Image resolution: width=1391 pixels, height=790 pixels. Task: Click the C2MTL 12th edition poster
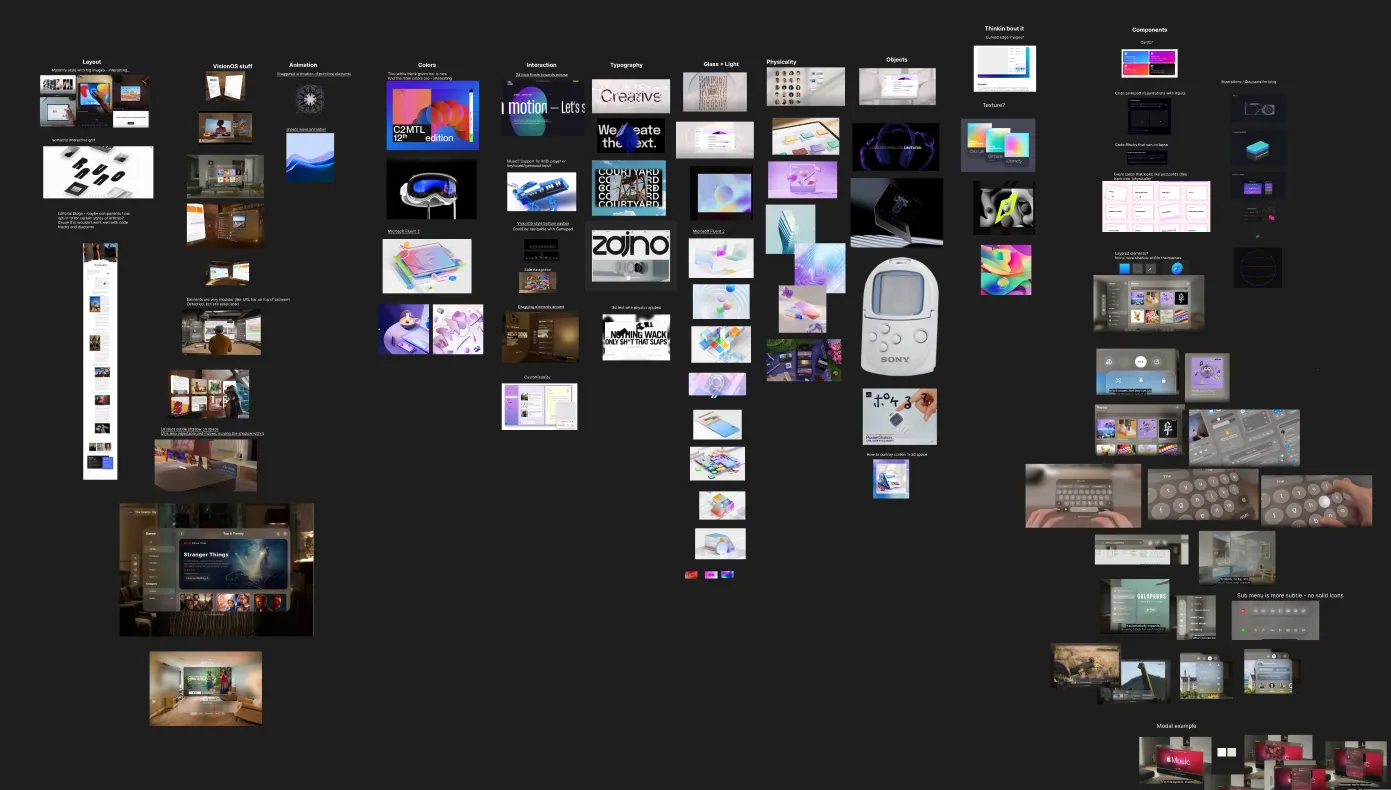(x=432, y=114)
